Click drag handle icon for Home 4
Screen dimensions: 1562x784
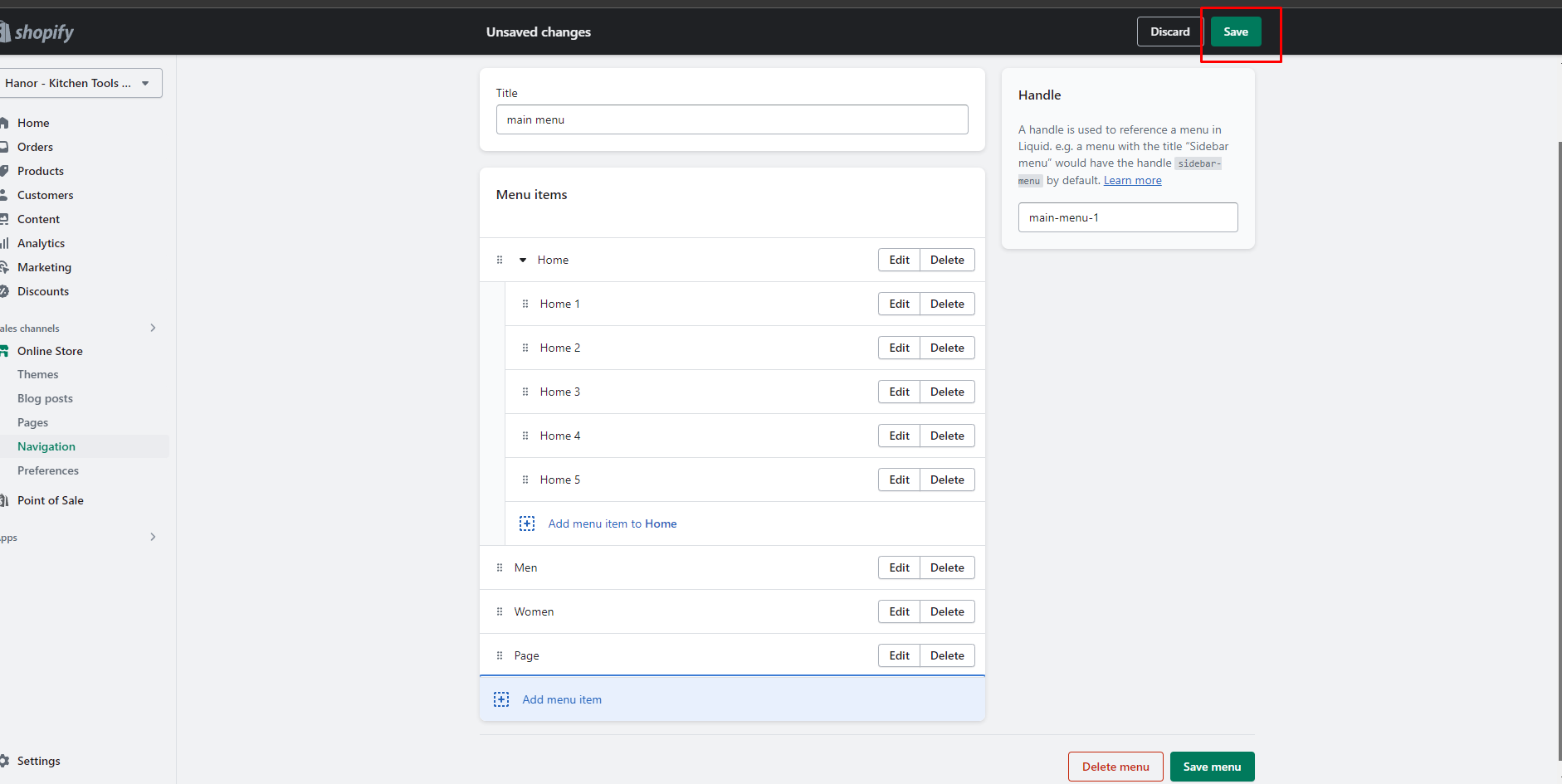tap(525, 436)
